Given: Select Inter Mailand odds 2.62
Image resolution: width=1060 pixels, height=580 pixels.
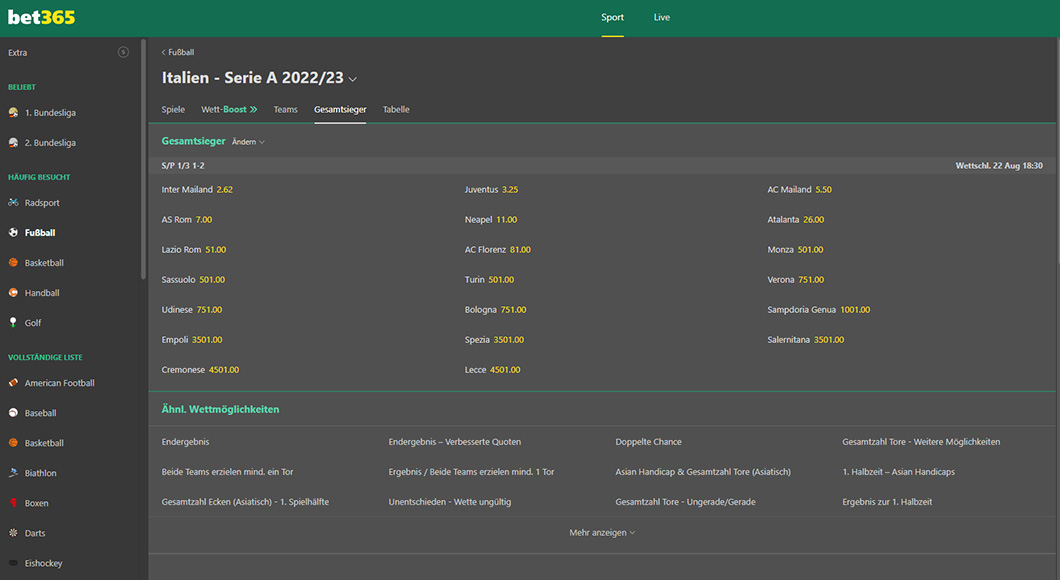Looking at the screenshot, I should click(x=224, y=190).
